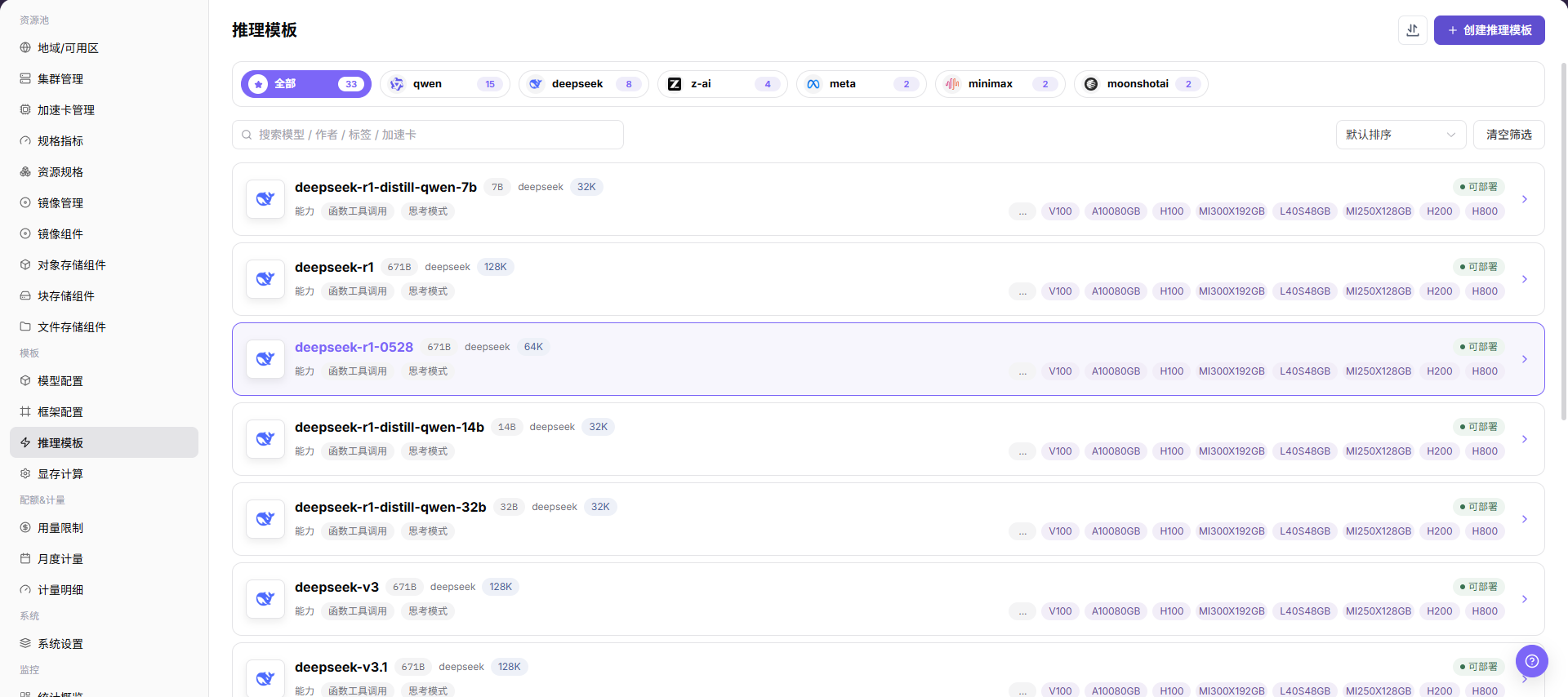The width and height of the screenshot is (1568, 697).
Task: Click the 集群管理 sidebar icon
Action: 25,79
